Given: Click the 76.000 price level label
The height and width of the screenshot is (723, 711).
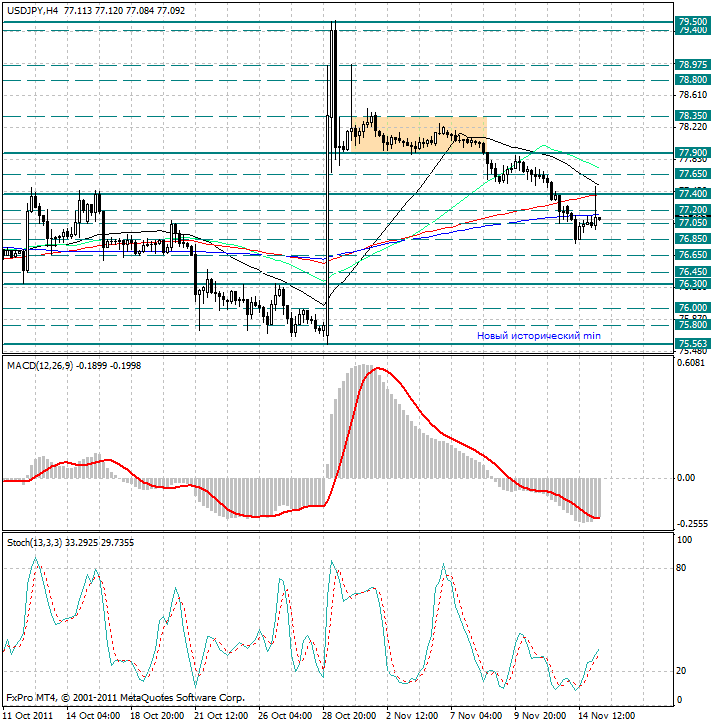Looking at the screenshot, I should (x=693, y=308).
